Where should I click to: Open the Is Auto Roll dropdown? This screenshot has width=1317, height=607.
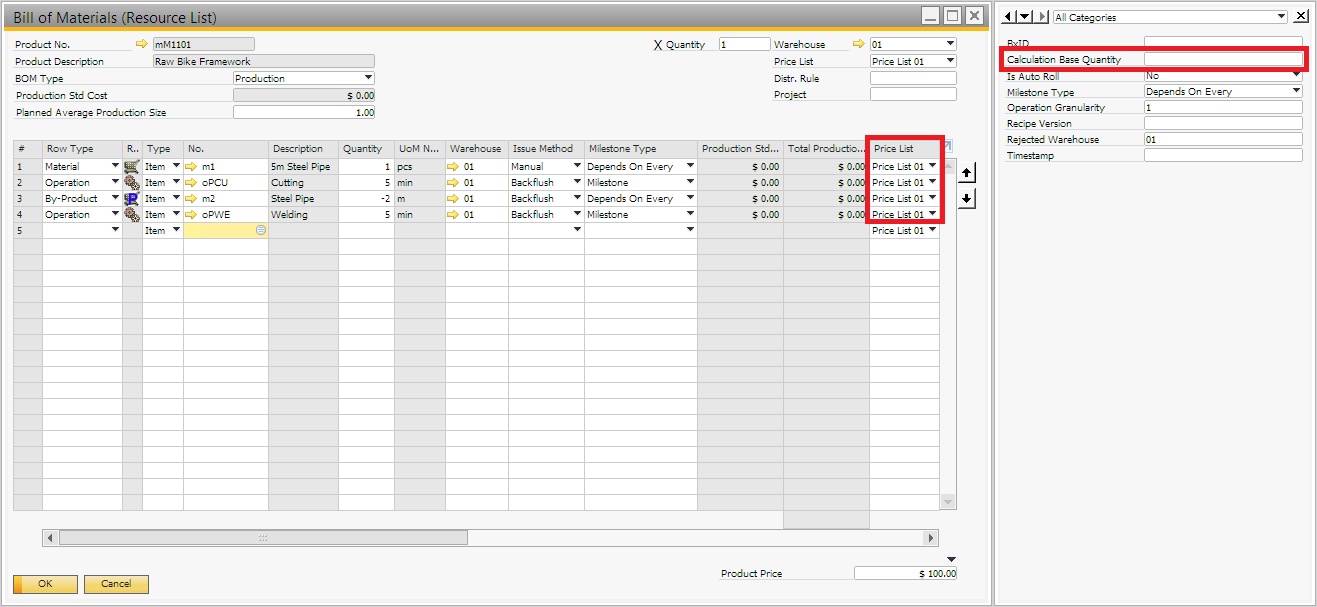(x=1296, y=75)
